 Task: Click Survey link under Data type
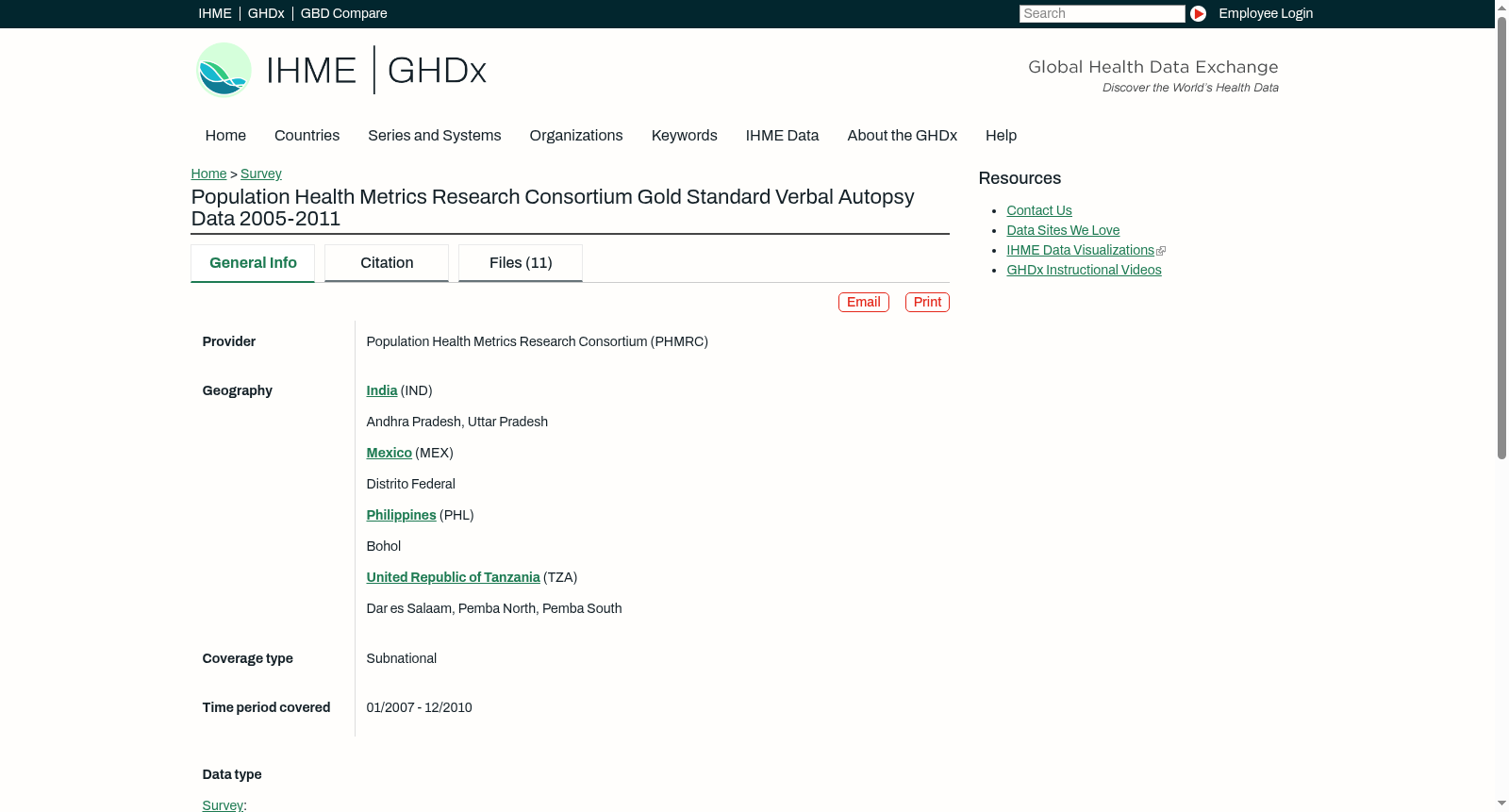pos(223,805)
